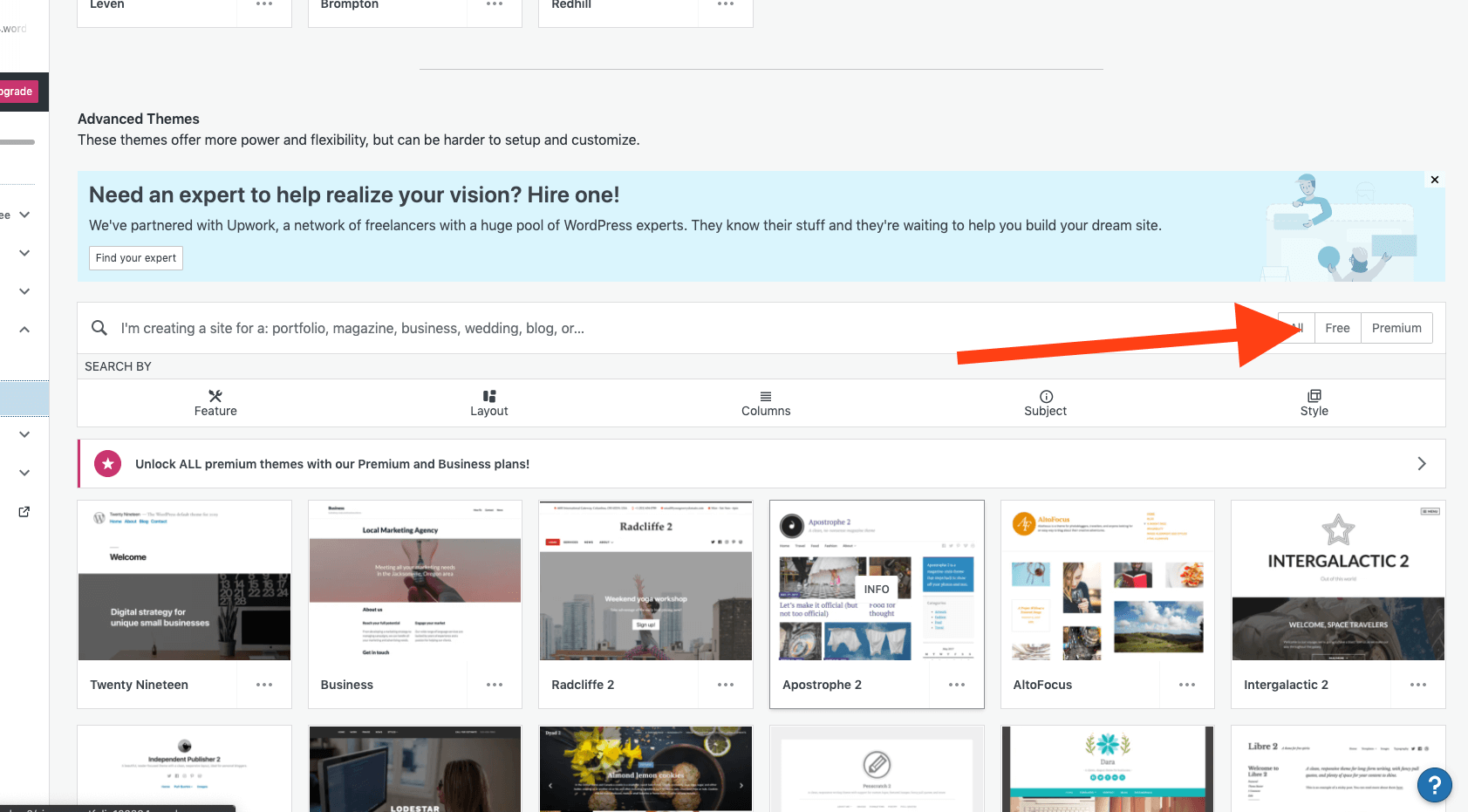1468x812 pixels.
Task: Open the Dyad 2 lemon cookies thumbnail
Action: [x=645, y=769]
